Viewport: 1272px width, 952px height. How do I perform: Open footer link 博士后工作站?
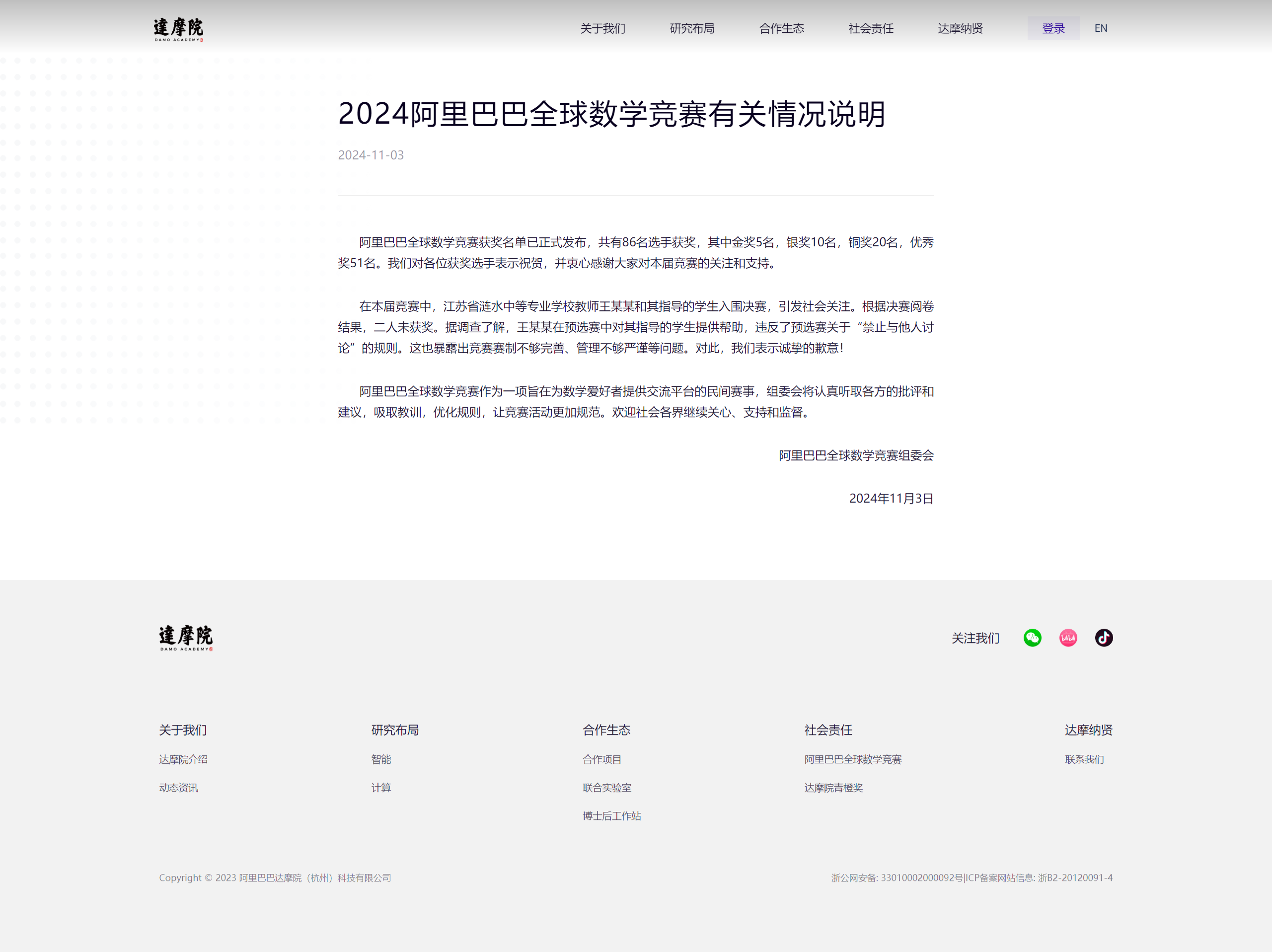(611, 816)
